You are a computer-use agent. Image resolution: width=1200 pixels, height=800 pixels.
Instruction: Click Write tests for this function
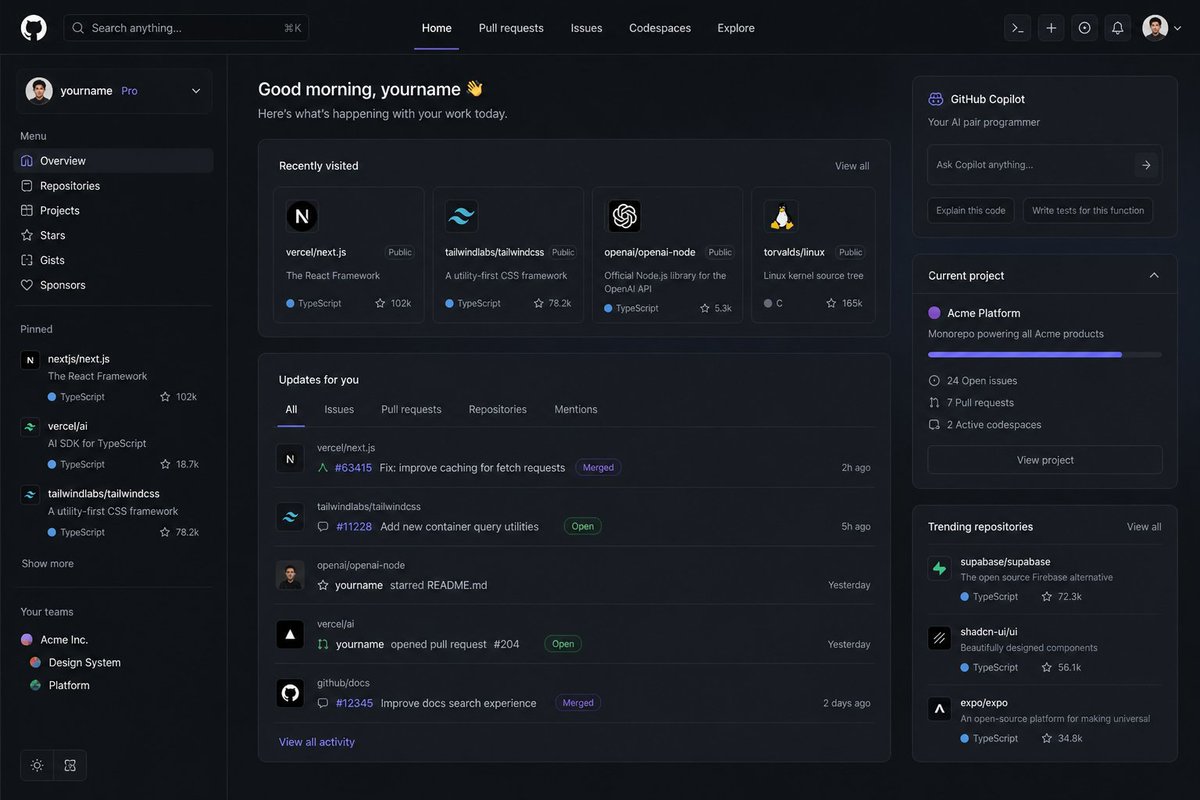[x=1088, y=210]
